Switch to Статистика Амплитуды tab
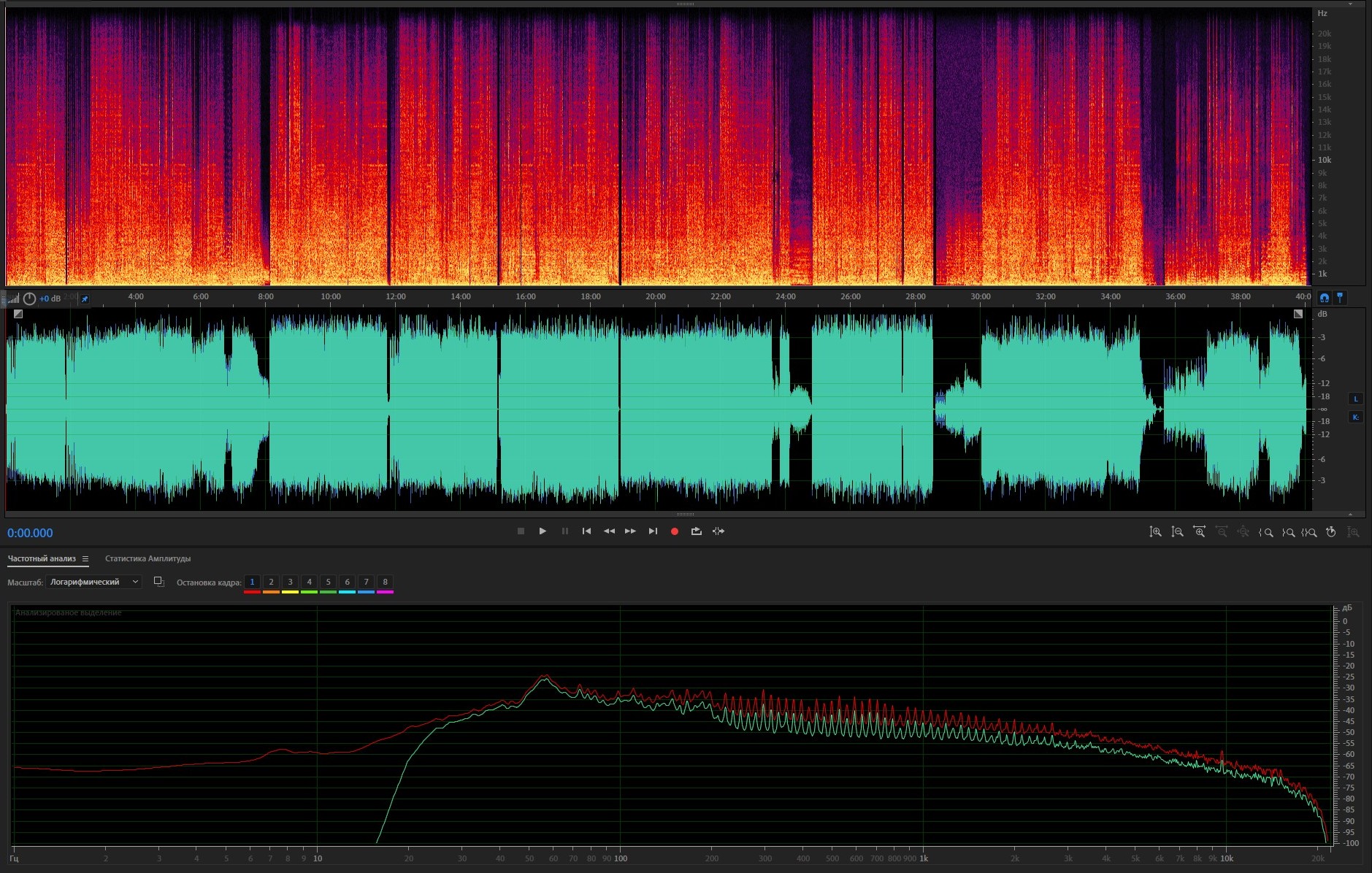Image resolution: width=1372 pixels, height=873 pixels. click(147, 559)
